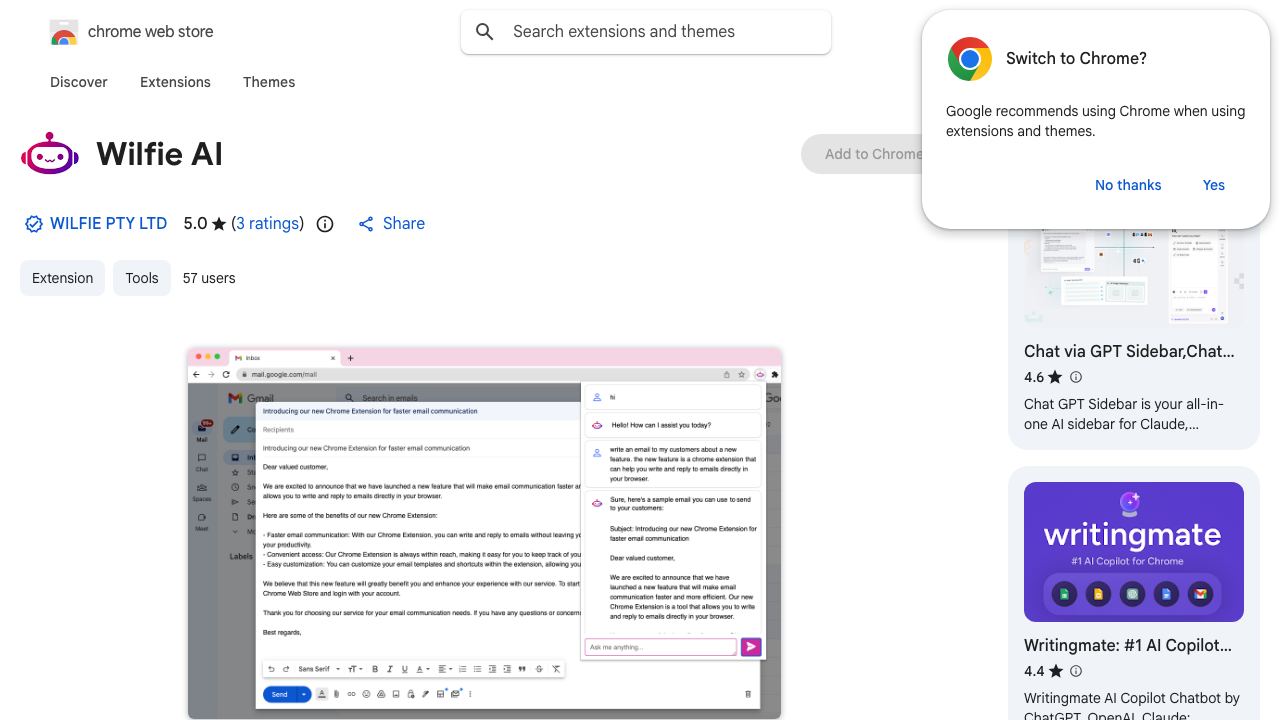Click the info icon beside 4.4 rating

coord(1076,671)
